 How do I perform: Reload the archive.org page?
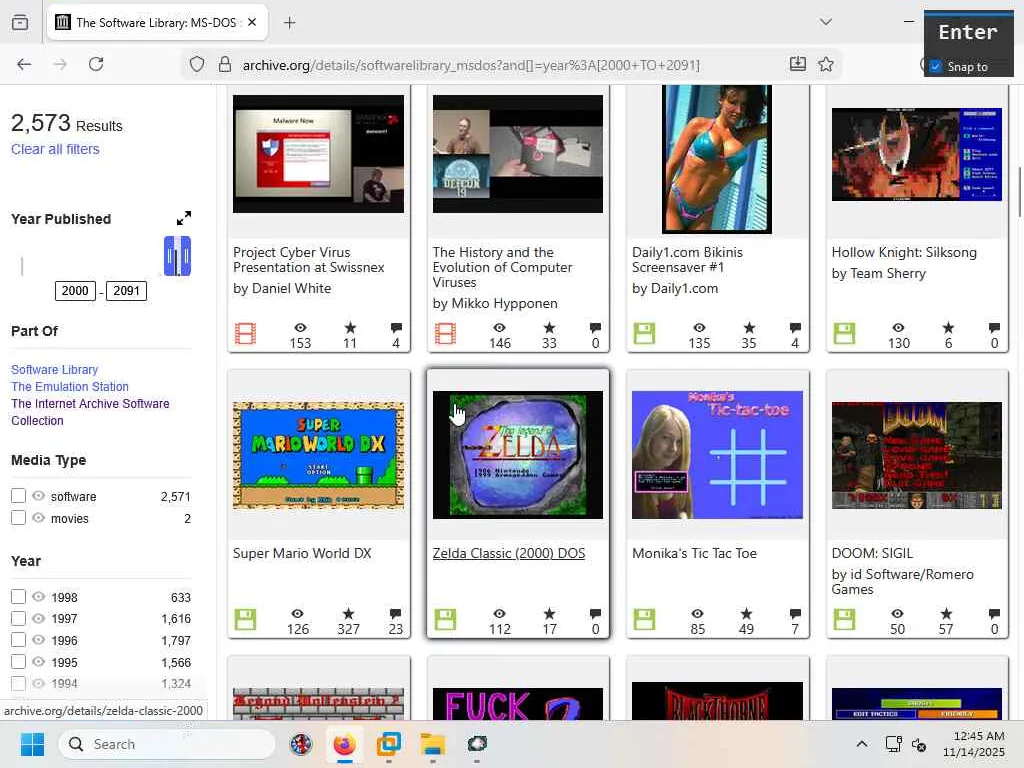pyautogui.click(x=96, y=64)
